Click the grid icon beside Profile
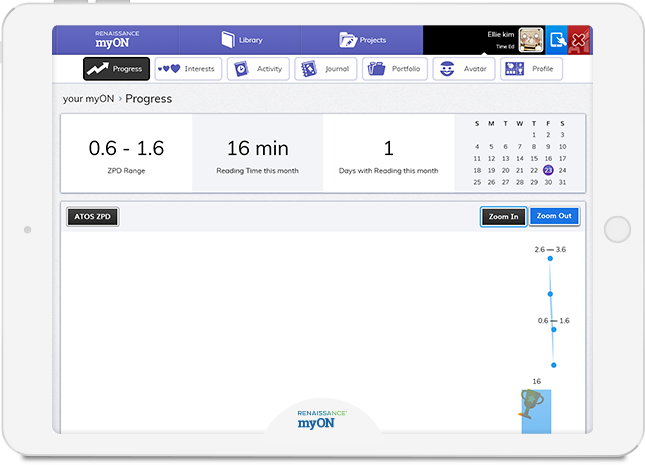The image size is (645, 465). 514,68
